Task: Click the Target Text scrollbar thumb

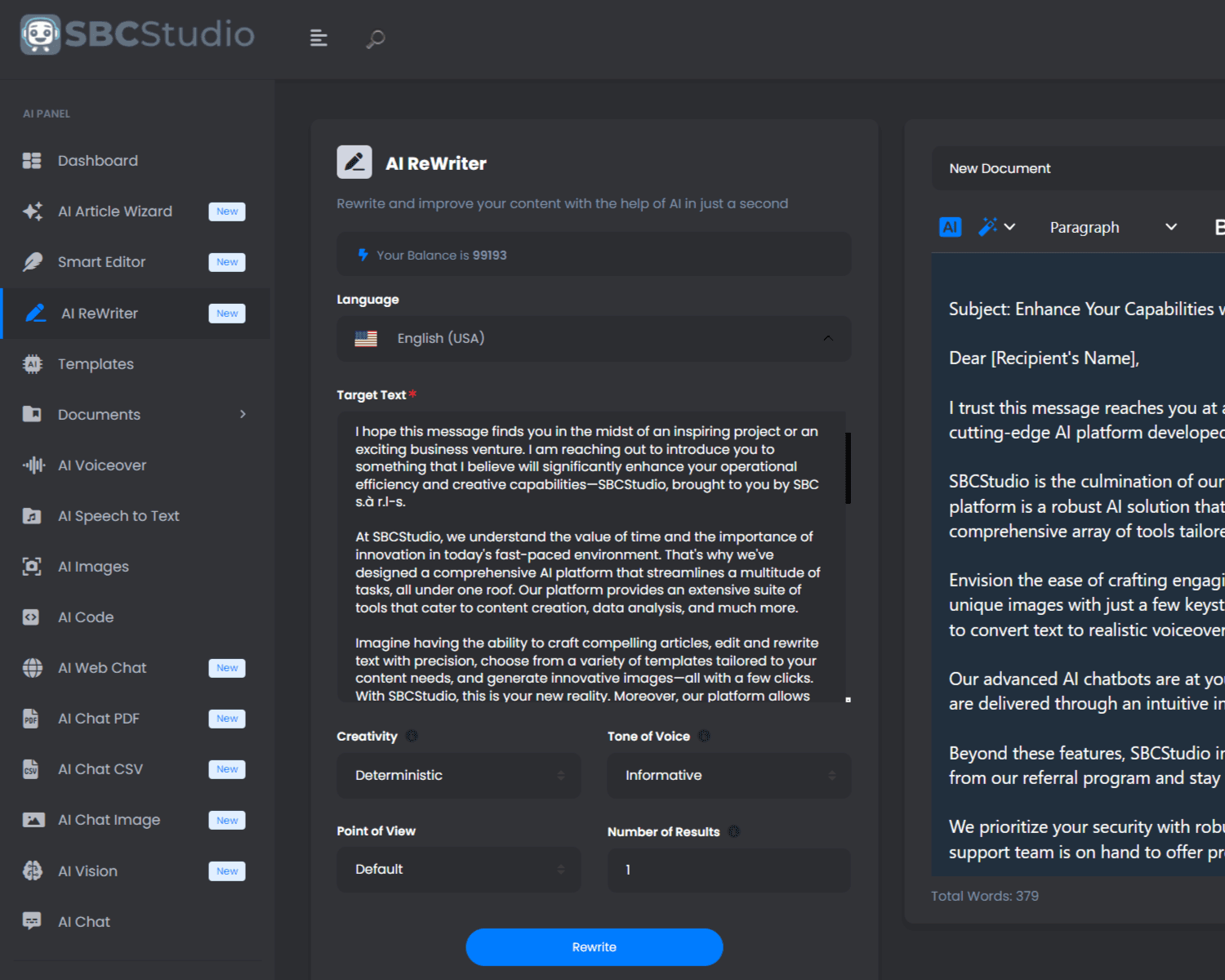Action: coord(848,468)
